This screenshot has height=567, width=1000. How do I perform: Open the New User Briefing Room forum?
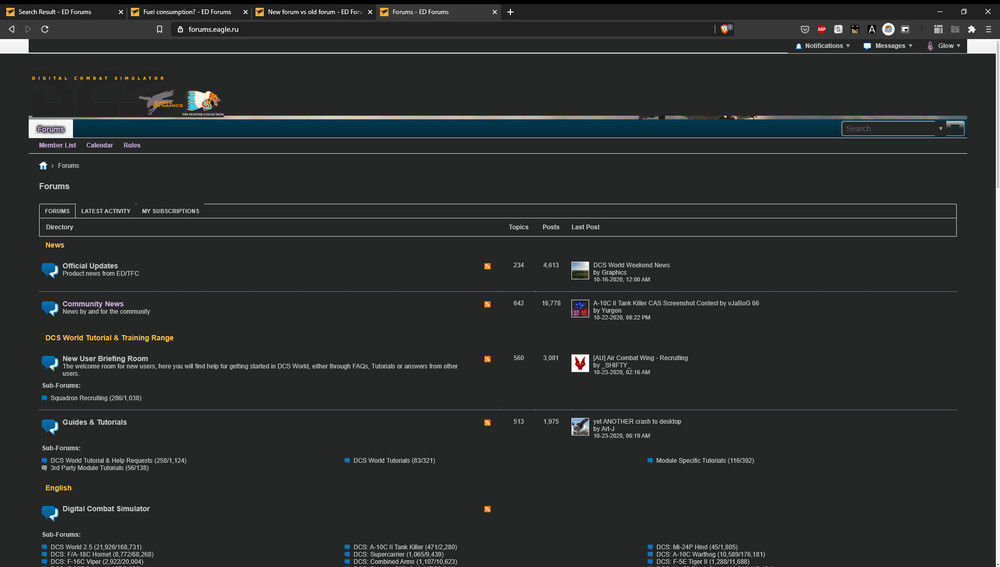point(105,358)
